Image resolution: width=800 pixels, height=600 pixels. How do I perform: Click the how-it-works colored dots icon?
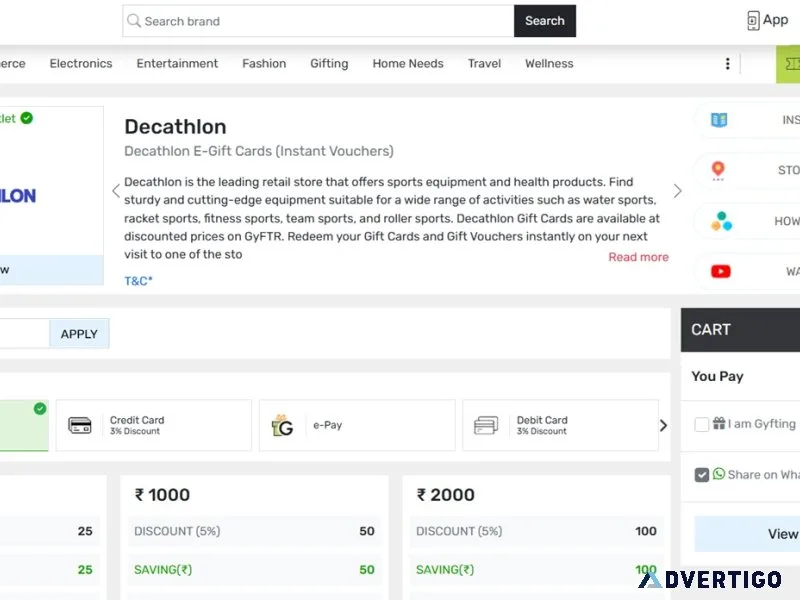click(x=721, y=221)
